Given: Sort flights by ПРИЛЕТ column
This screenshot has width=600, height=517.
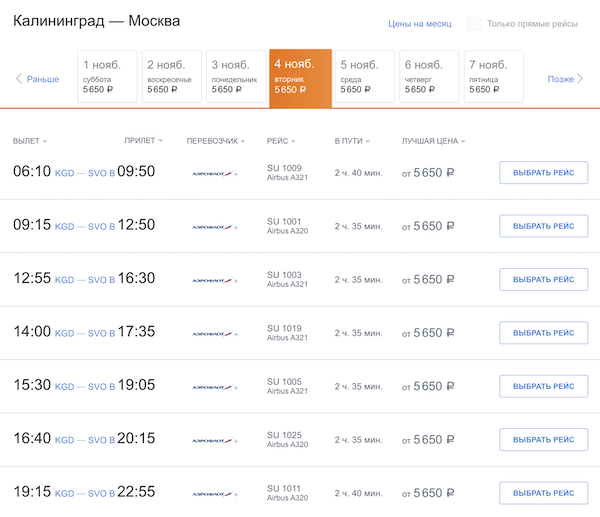Looking at the screenshot, I should 143,141.
